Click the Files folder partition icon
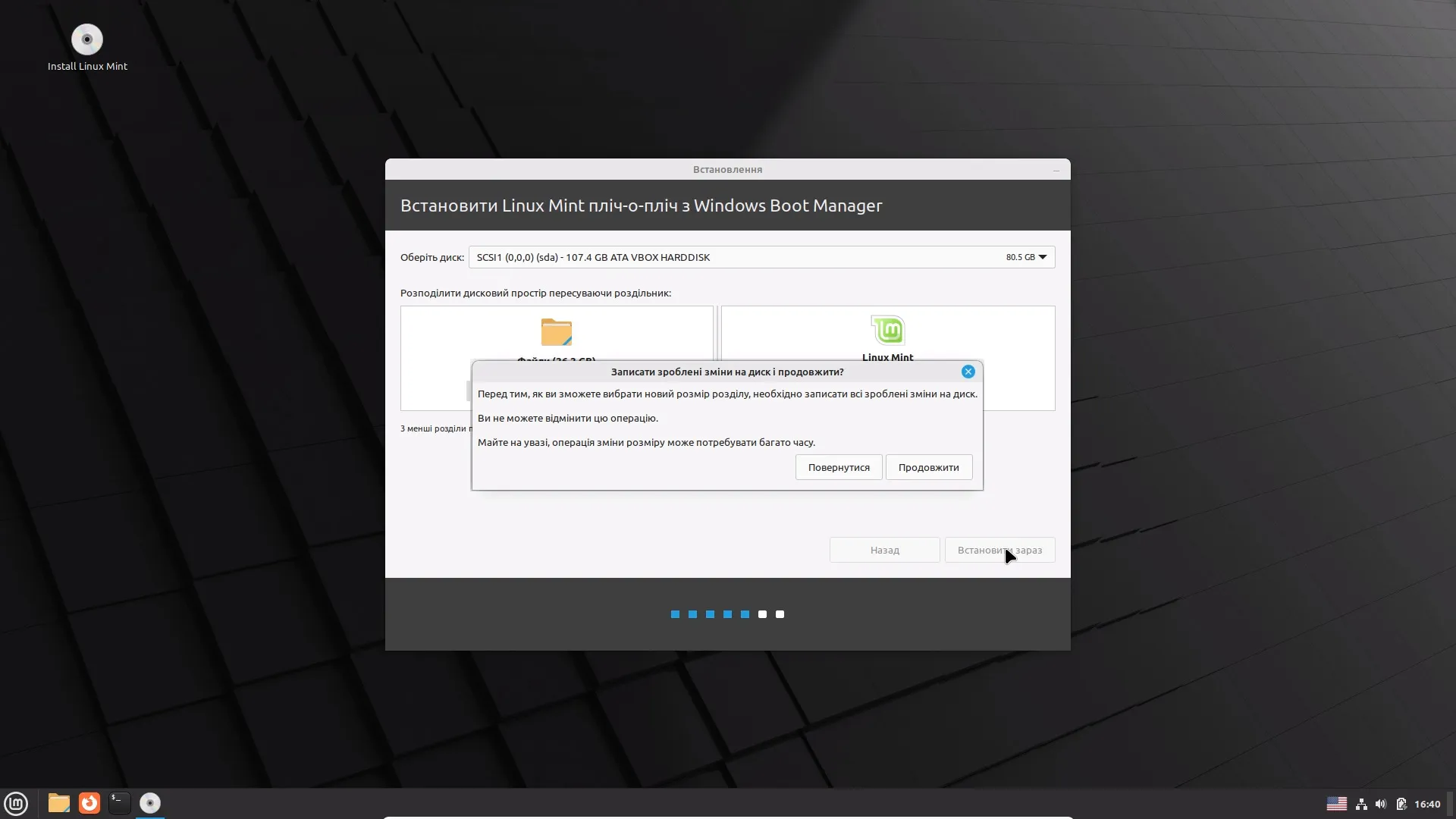Viewport: 1456px width, 819px height. [557, 332]
